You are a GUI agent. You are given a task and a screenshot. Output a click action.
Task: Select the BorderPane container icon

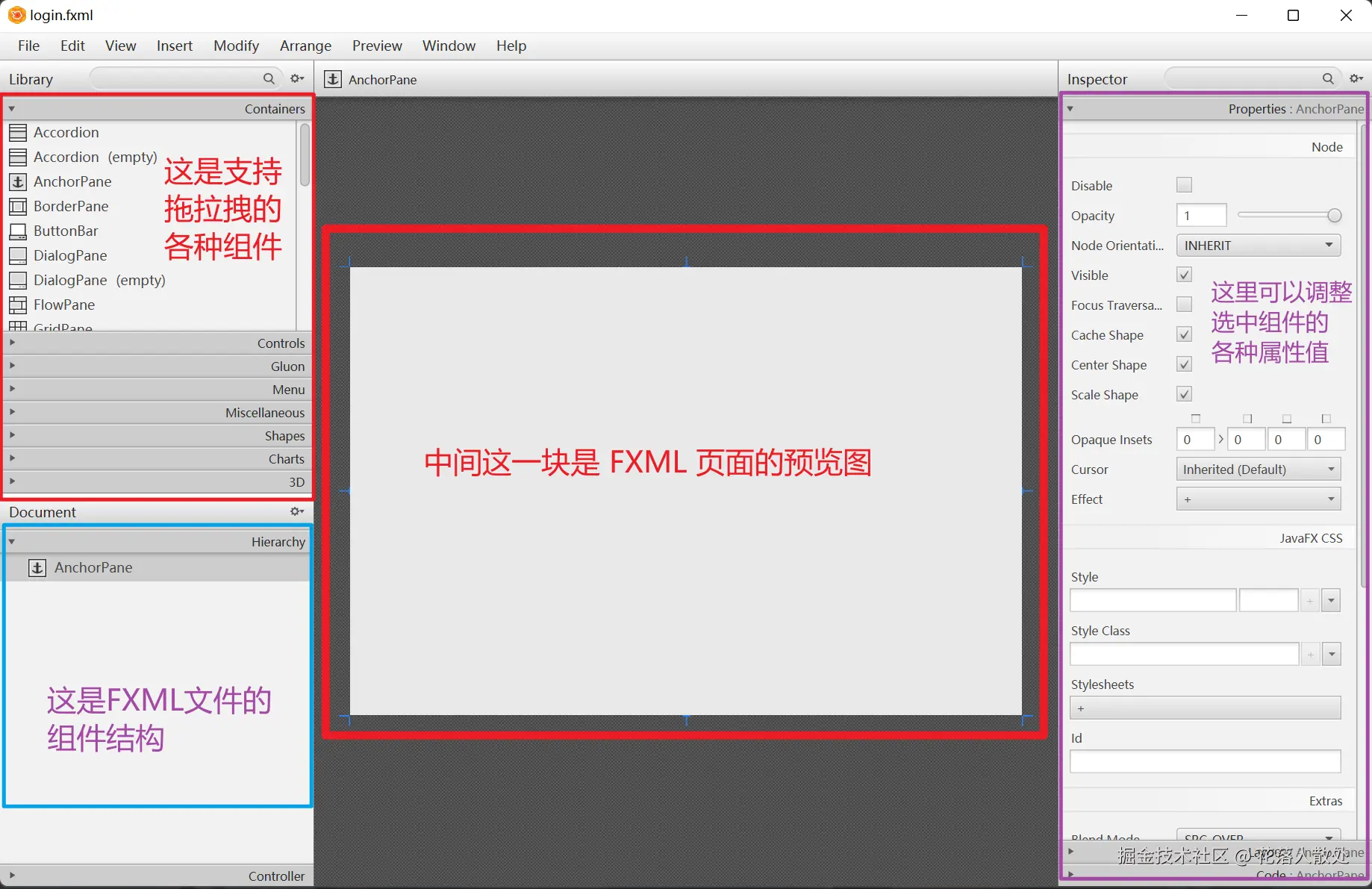point(18,207)
